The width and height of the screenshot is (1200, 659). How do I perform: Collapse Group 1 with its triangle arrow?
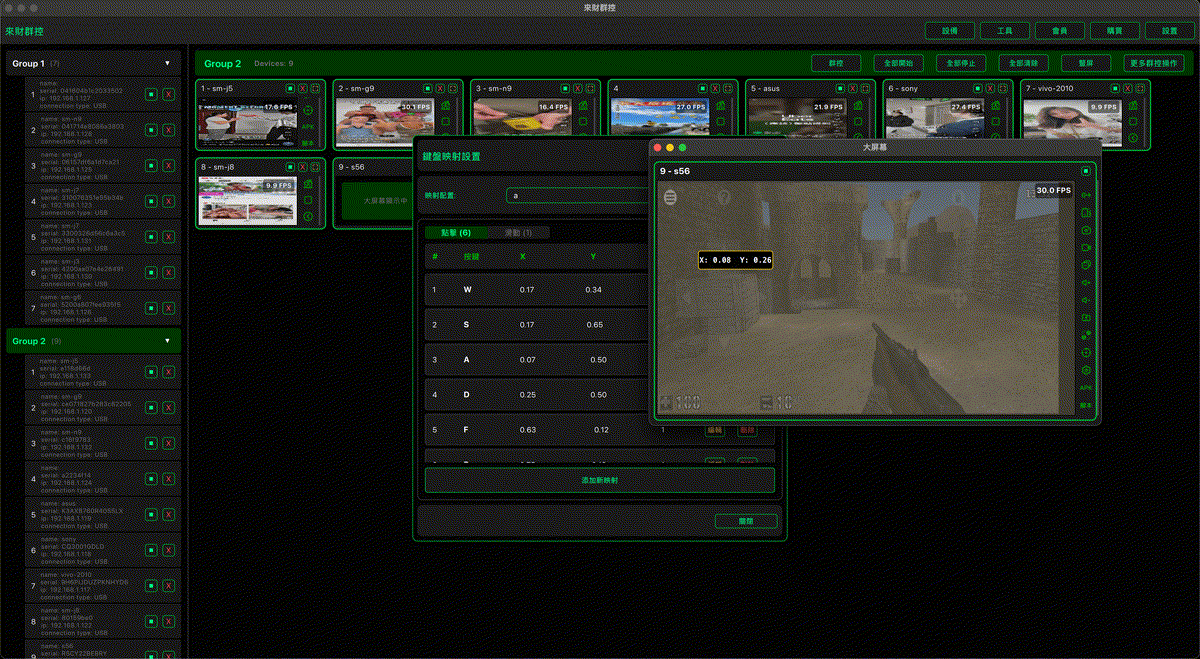(168, 63)
